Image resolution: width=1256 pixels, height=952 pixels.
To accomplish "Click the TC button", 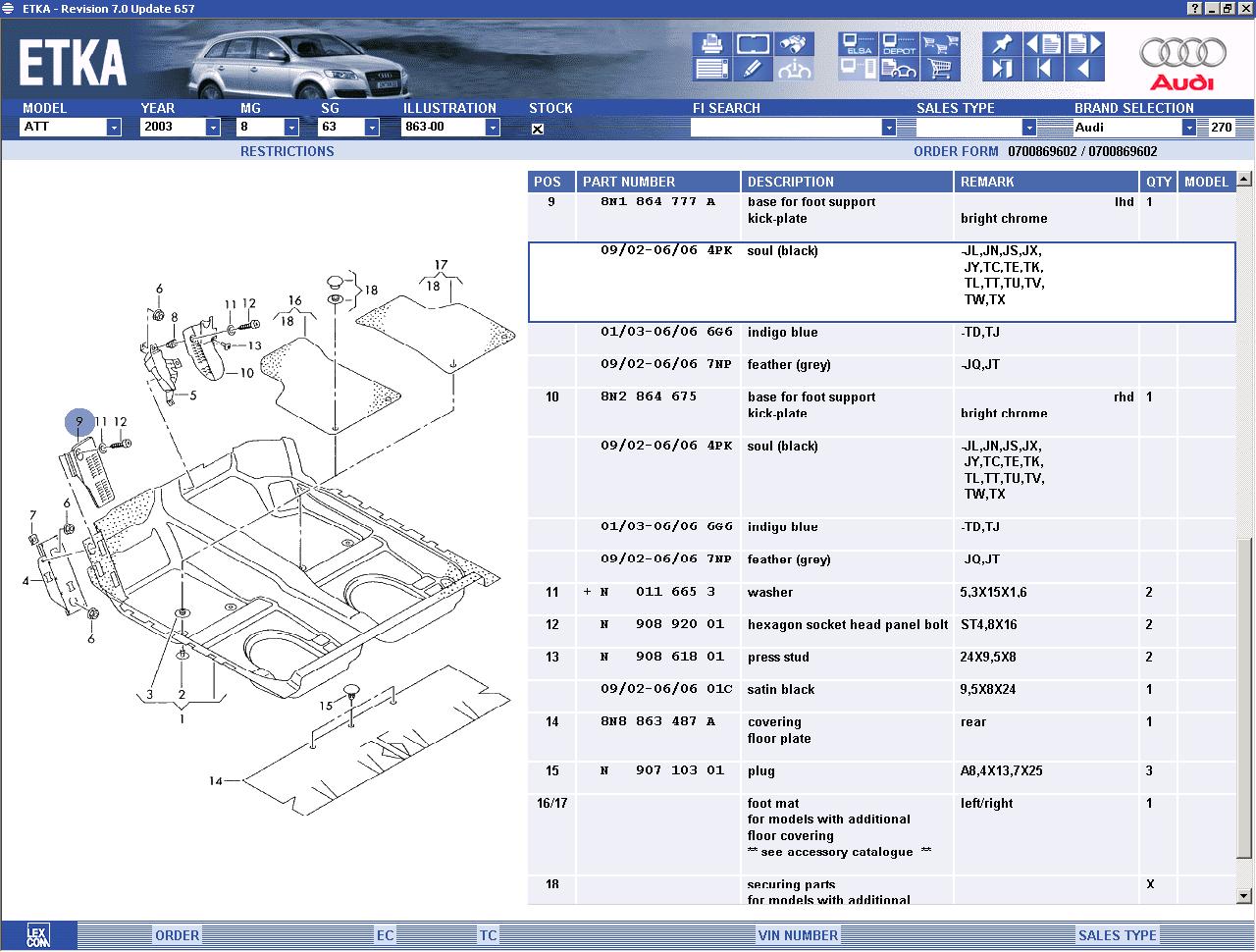I will point(488,935).
